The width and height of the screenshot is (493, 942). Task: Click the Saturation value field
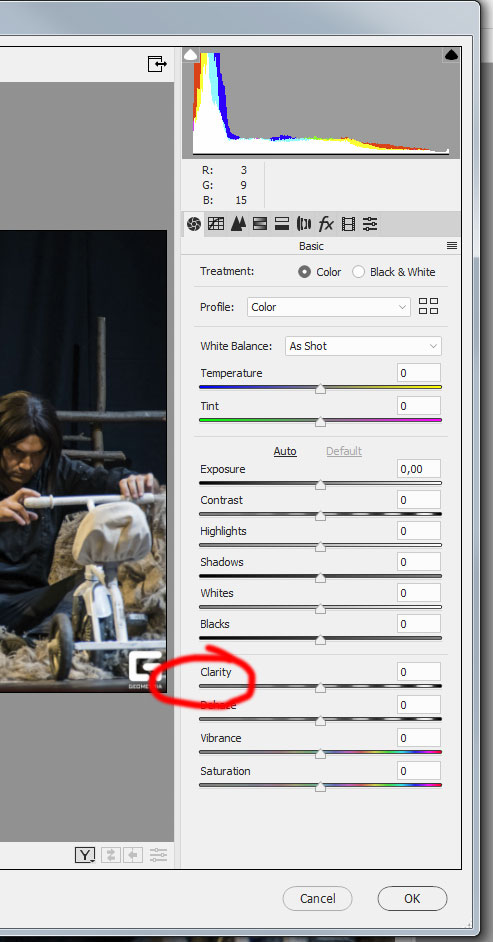pyautogui.click(x=419, y=771)
